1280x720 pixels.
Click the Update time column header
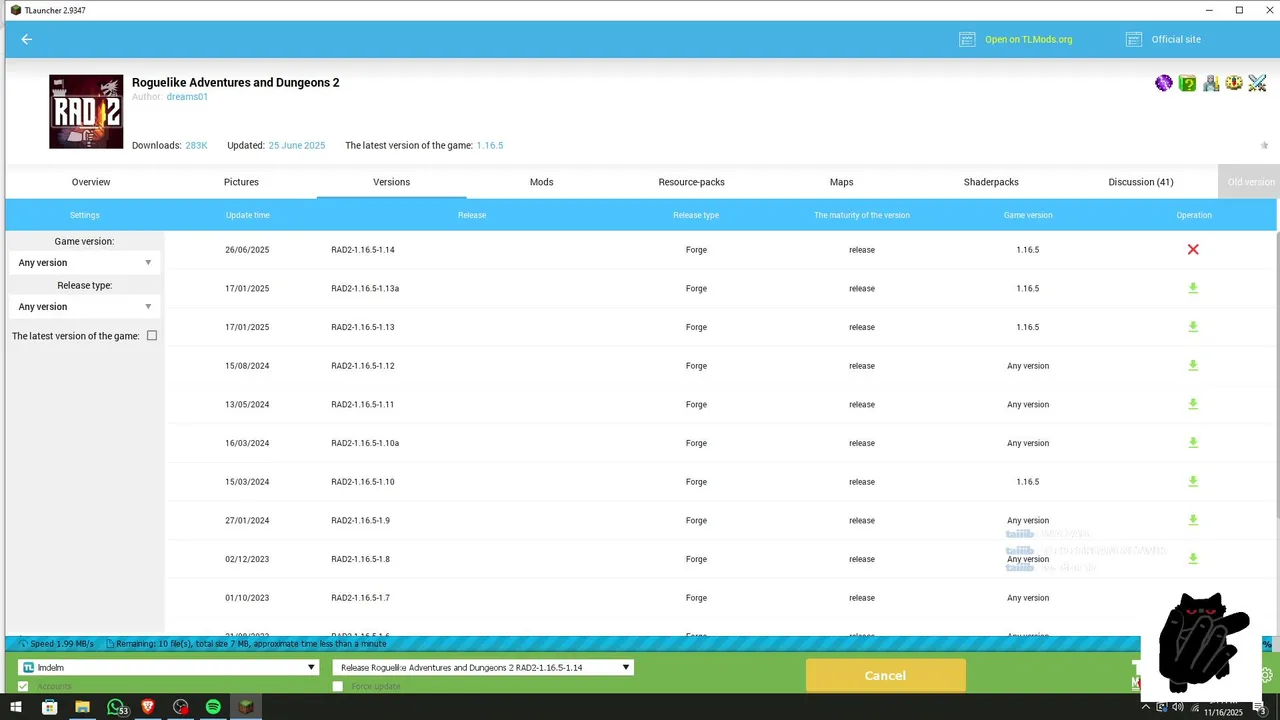click(247, 215)
